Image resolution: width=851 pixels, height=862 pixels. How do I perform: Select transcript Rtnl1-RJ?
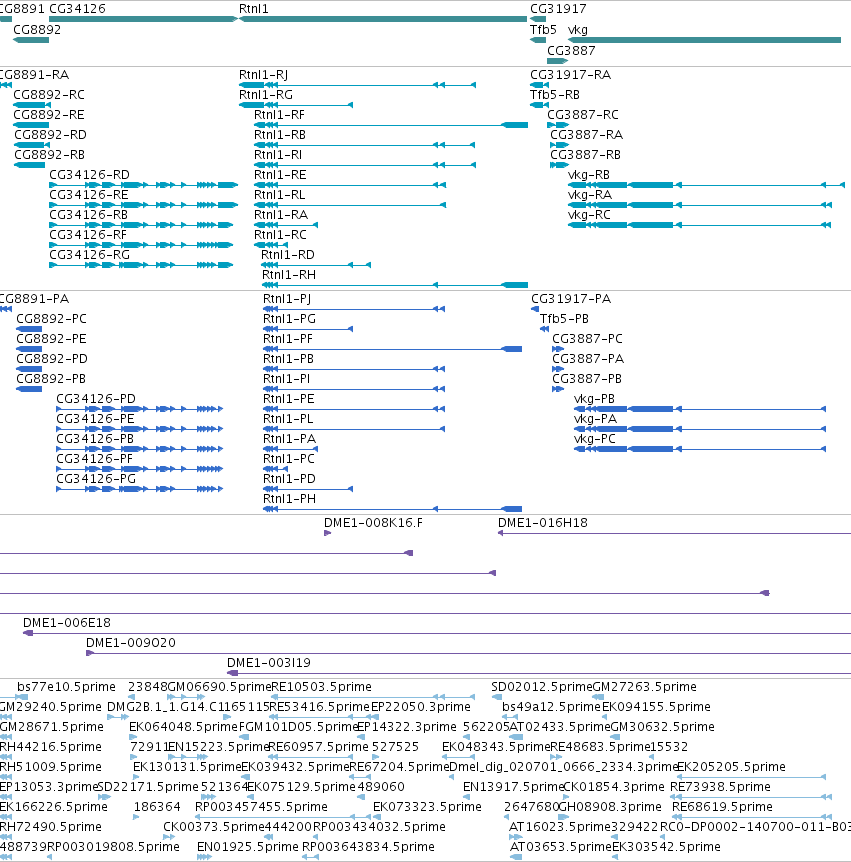tap(263, 75)
